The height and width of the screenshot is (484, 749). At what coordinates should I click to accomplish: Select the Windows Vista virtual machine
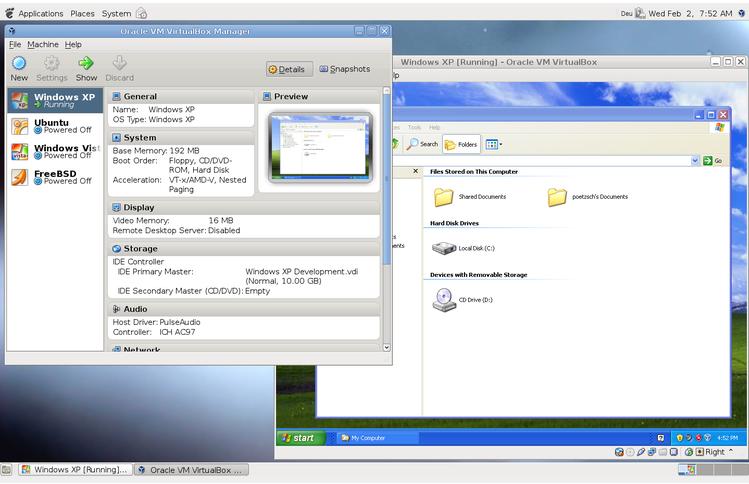point(55,152)
